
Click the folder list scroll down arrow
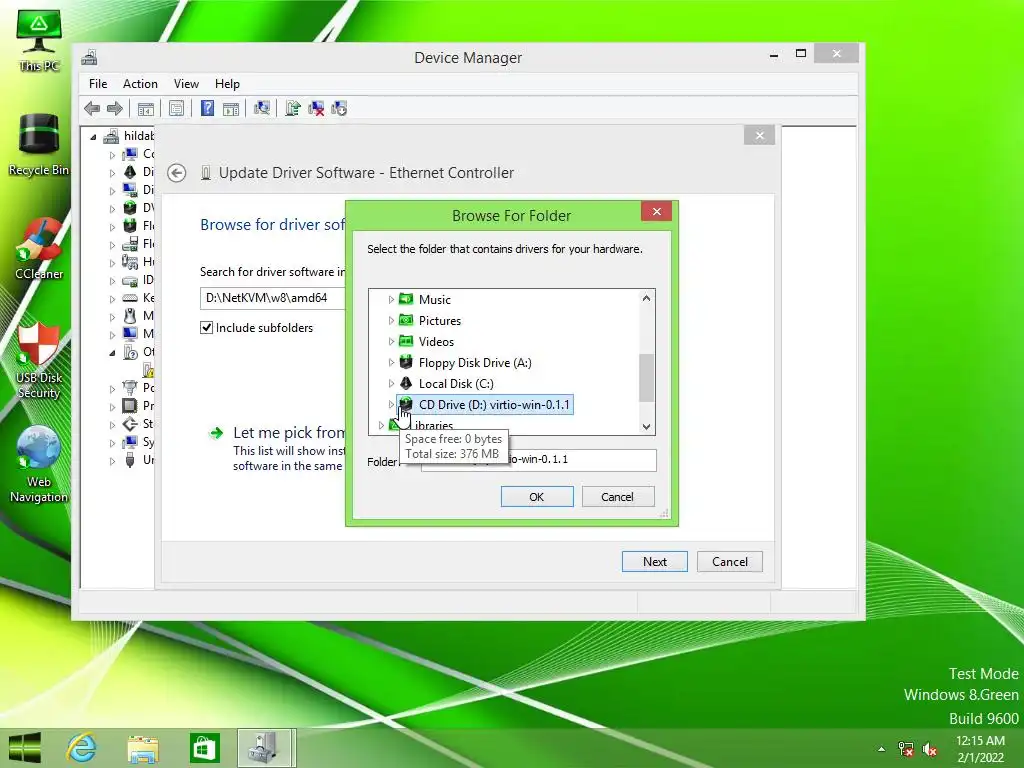[647, 426]
